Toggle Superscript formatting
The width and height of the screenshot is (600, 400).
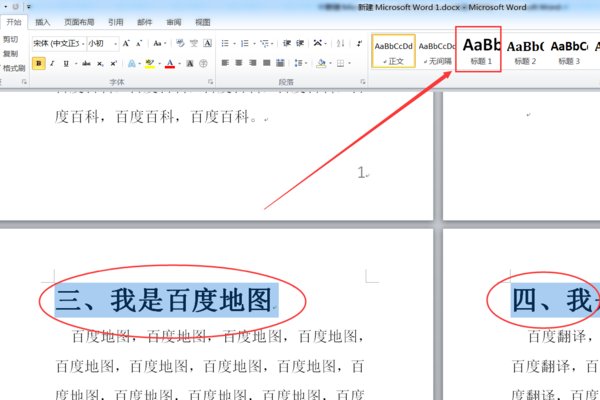point(113,64)
